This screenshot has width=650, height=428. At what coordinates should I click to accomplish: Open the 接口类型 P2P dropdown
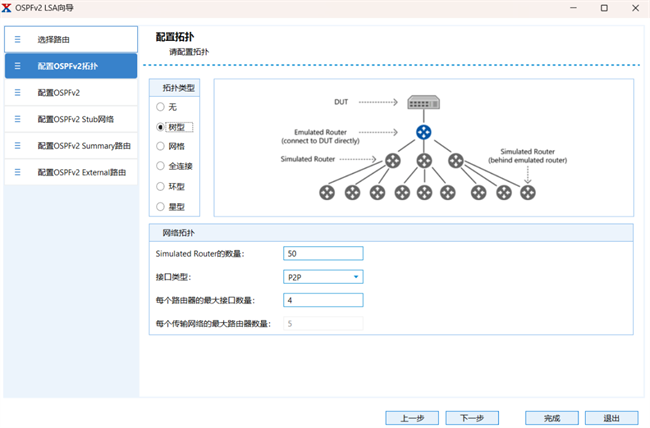[323, 277]
